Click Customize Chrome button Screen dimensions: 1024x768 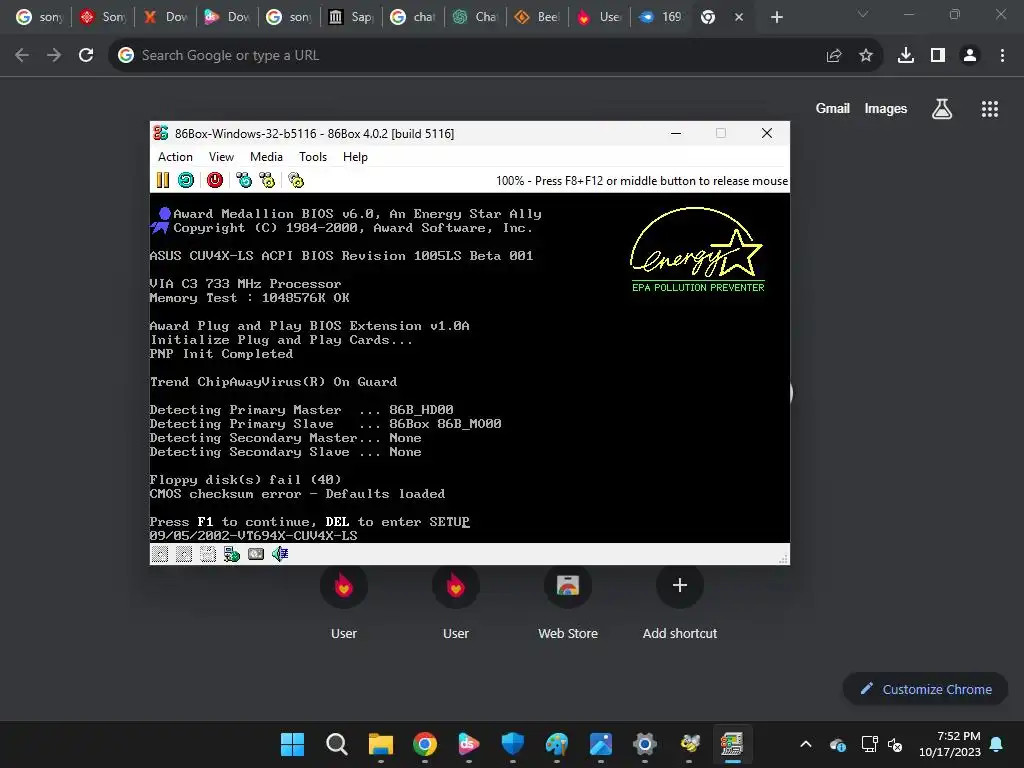click(925, 689)
